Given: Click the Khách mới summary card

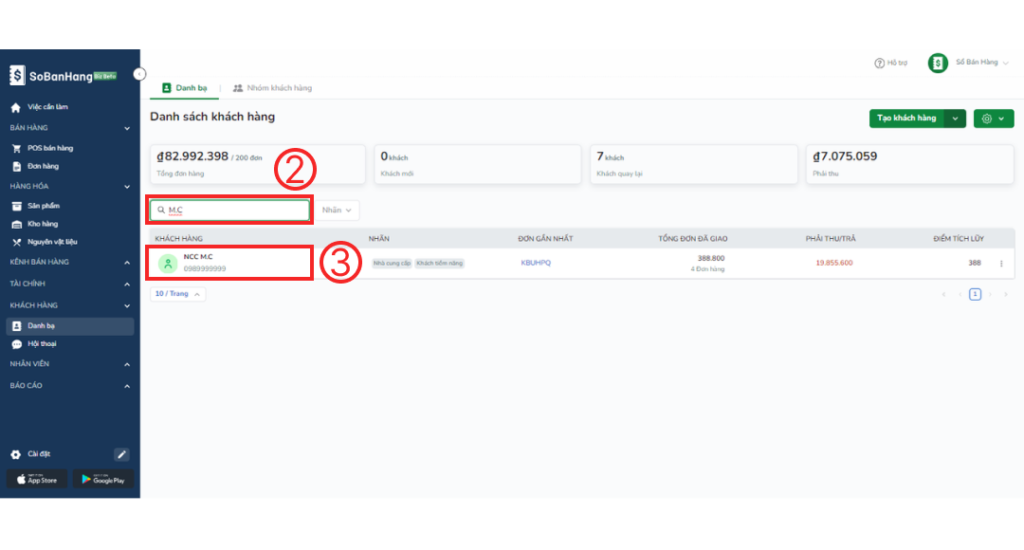Looking at the screenshot, I should tap(477, 164).
